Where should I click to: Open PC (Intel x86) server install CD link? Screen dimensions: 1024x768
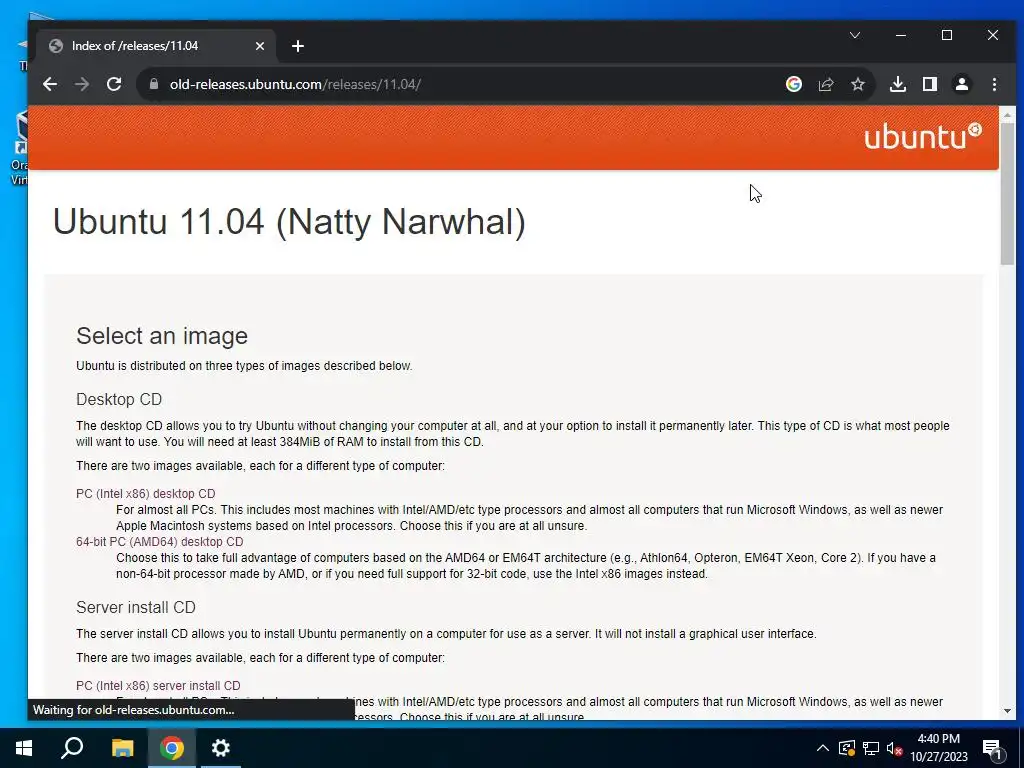point(158,686)
